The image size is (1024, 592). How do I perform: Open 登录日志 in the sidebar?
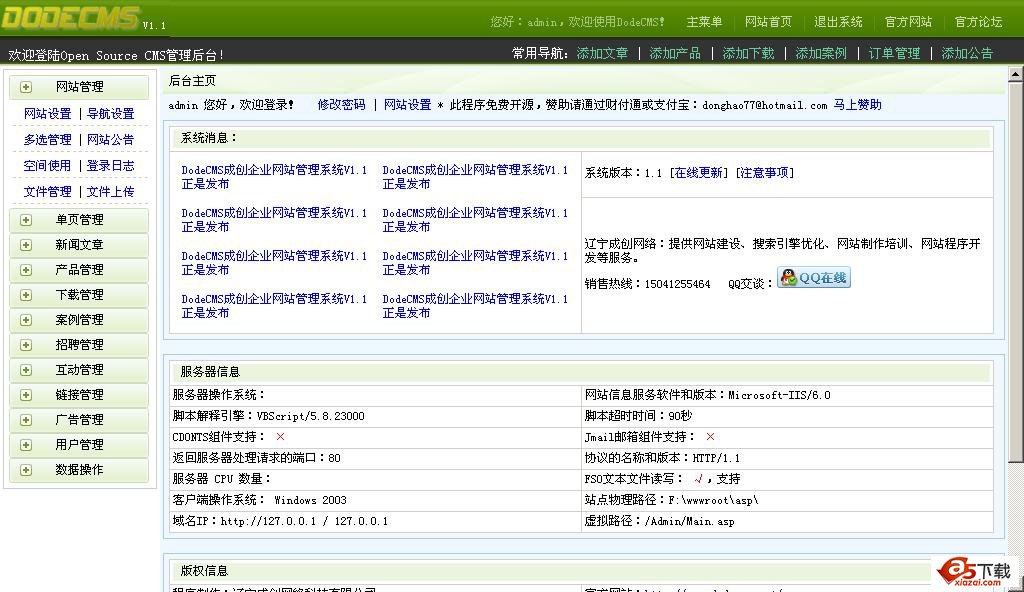[110, 166]
